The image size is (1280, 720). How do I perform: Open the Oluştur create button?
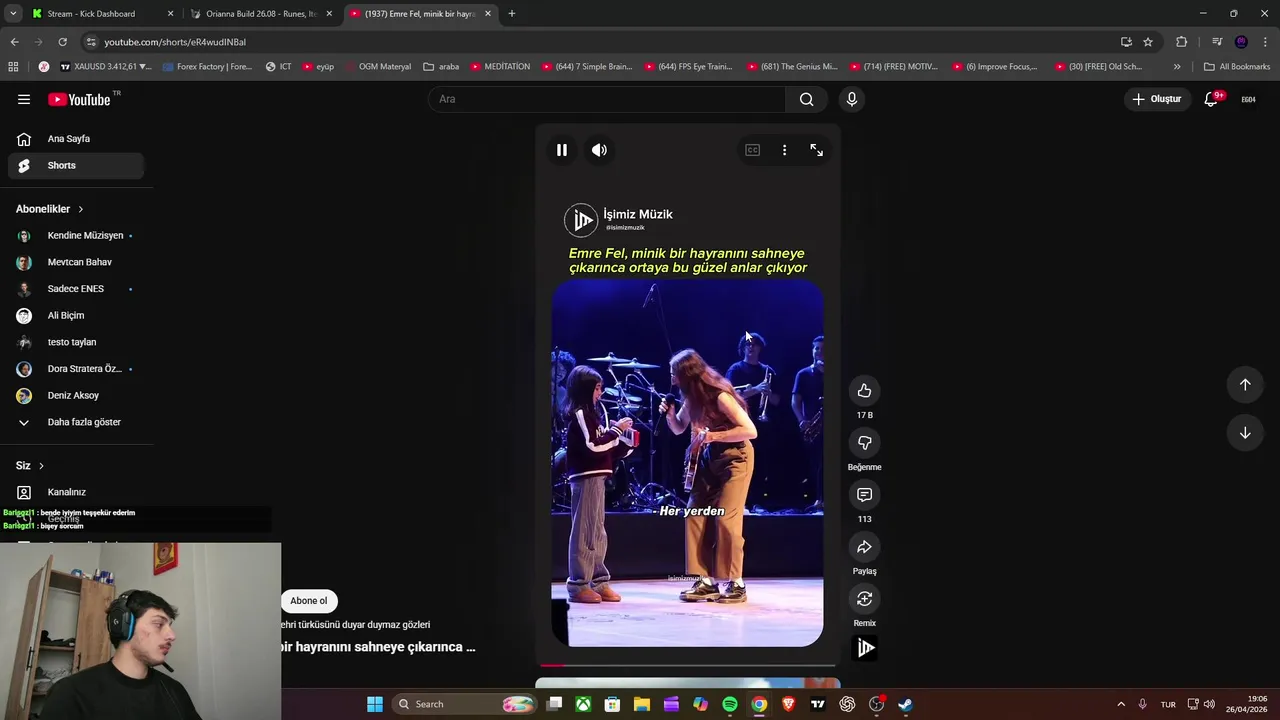point(1156,99)
